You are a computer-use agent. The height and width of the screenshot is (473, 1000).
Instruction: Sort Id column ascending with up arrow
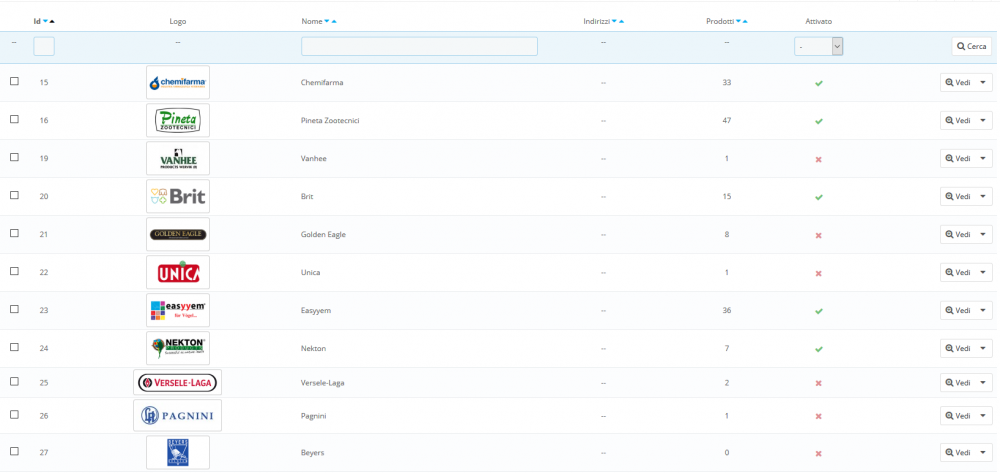pos(52,21)
